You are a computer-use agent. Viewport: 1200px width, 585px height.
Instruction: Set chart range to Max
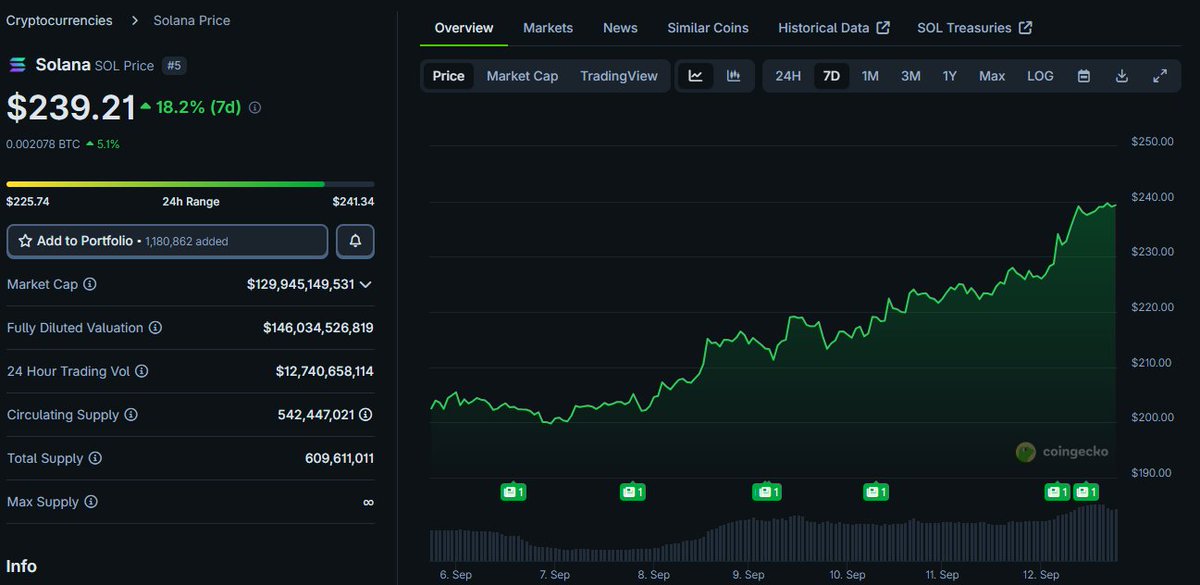pos(992,76)
